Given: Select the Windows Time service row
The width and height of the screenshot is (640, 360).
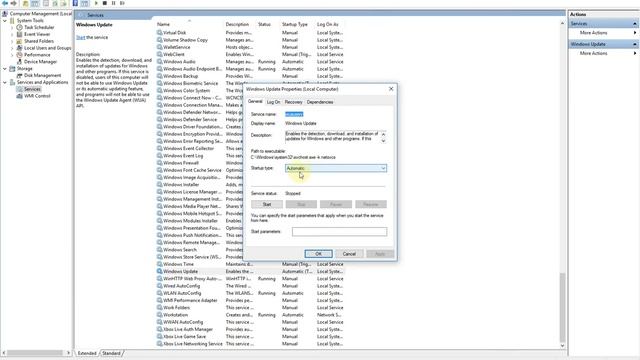Looking at the screenshot, I should click(250, 264).
